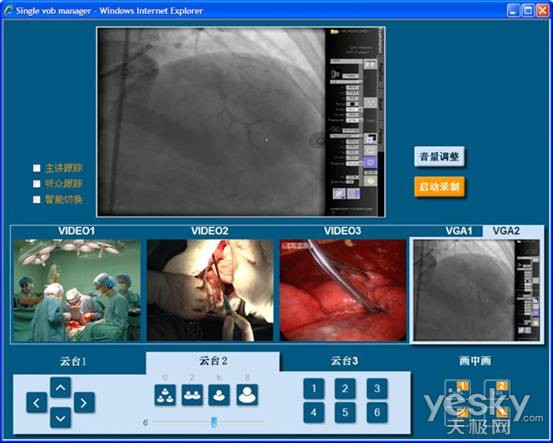
Task: Enable the 主讲跟踪 checkbox
Action: (37, 168)
